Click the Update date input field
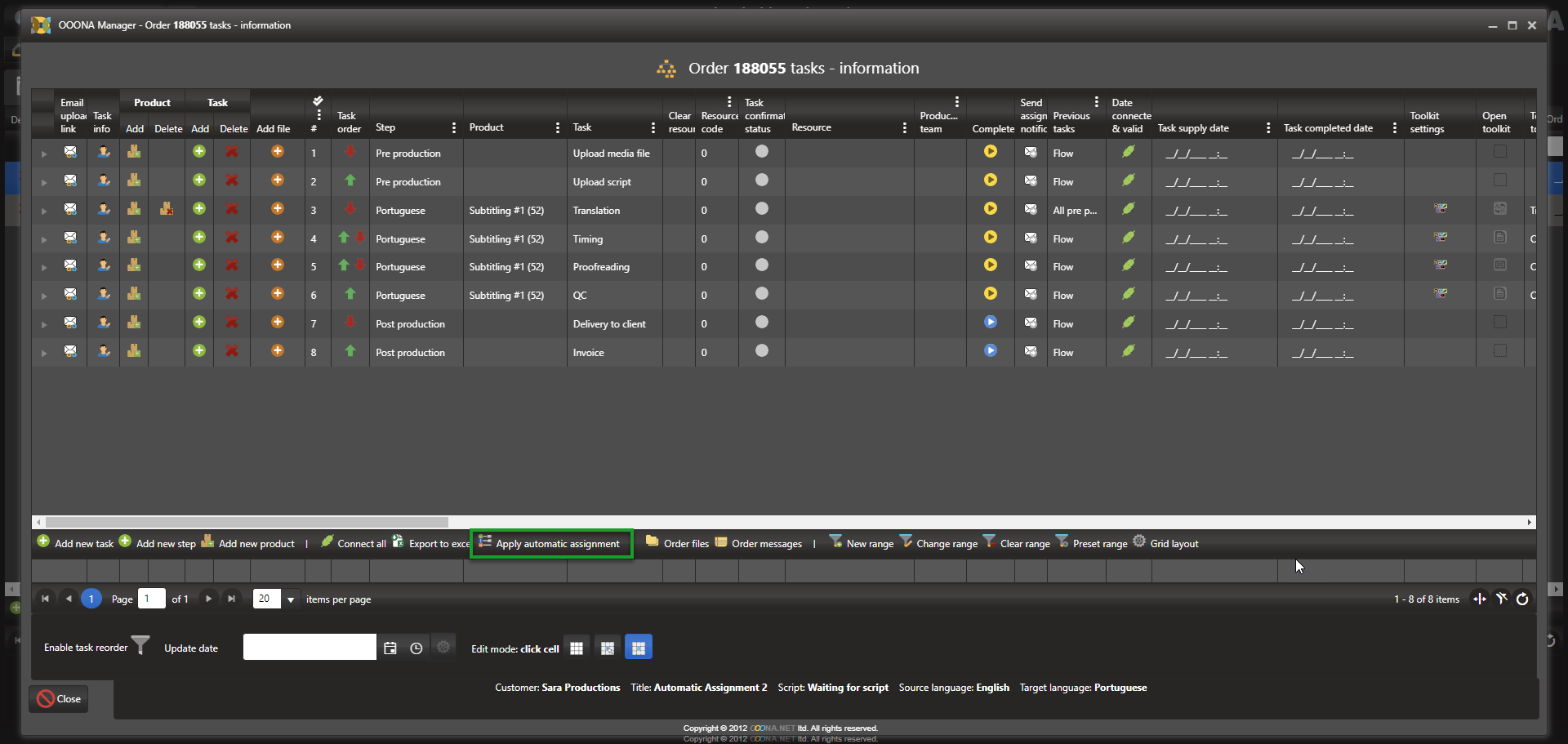 click(x=310, y=648)
